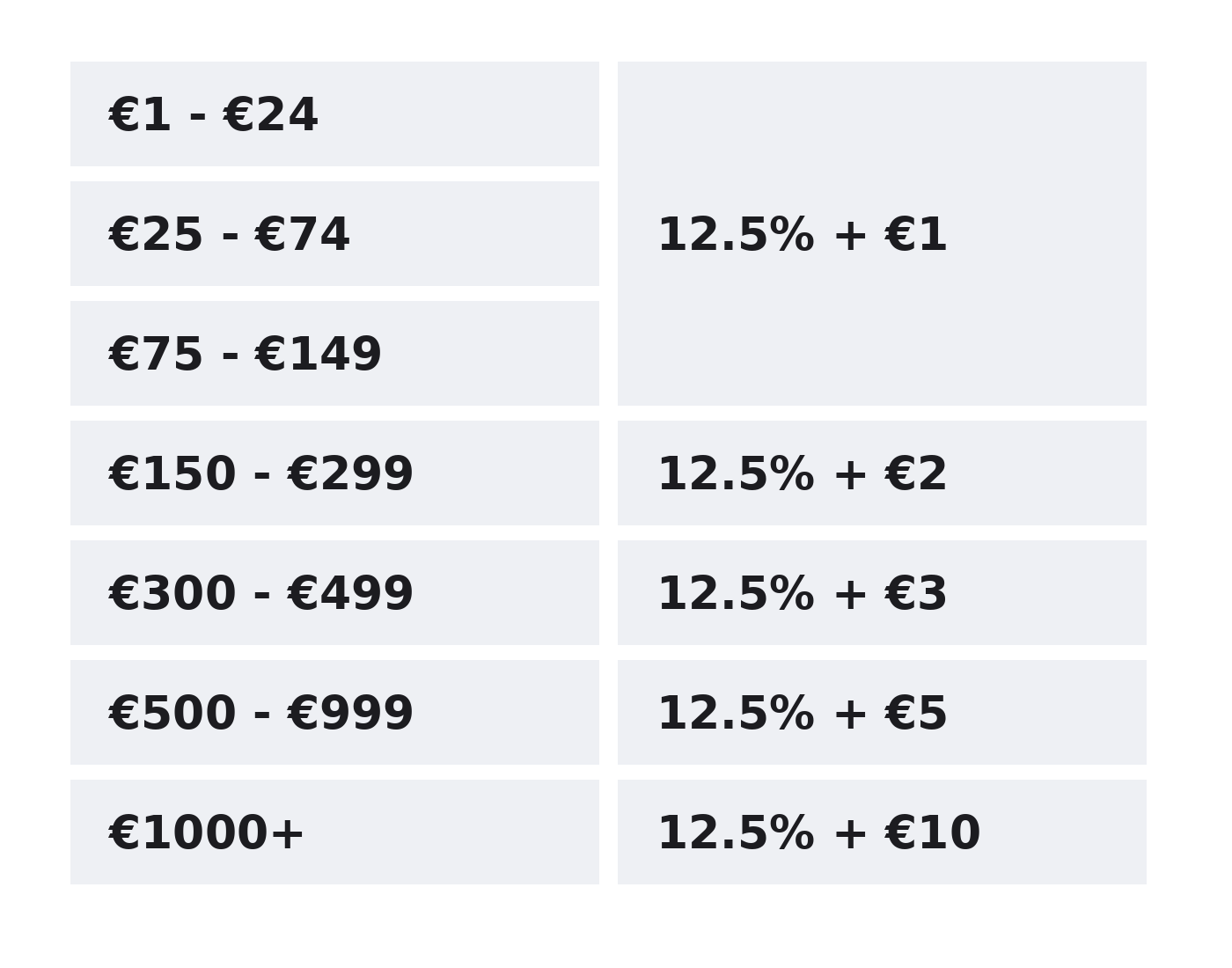Choose the €300 - €499 range cell
Screen dimensions: 1232x968
pyautogui.click(x=334, y=593)
